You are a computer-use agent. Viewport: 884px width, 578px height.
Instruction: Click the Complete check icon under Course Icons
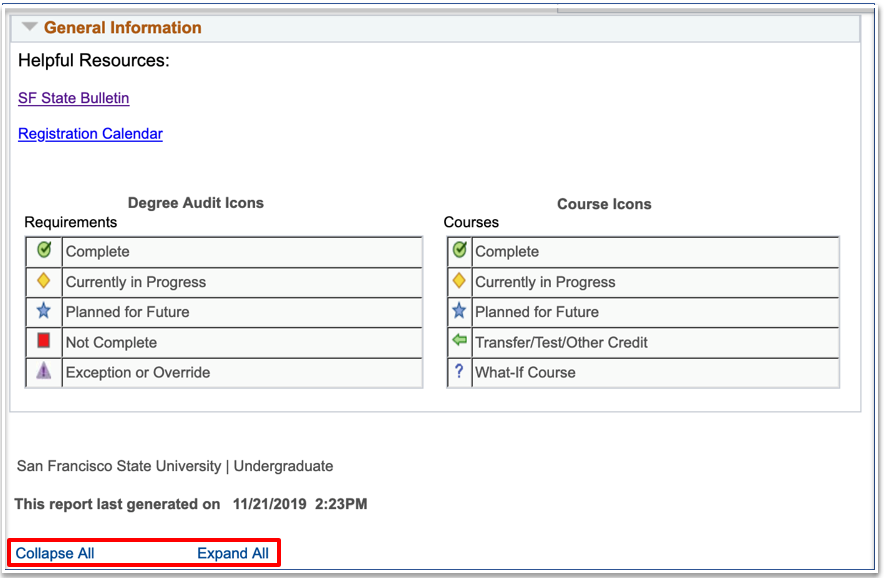[459, 251]
